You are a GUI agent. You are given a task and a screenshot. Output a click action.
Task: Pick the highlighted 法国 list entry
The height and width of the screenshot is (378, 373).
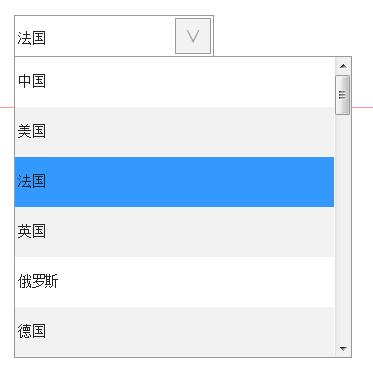(x=174, y=182)
